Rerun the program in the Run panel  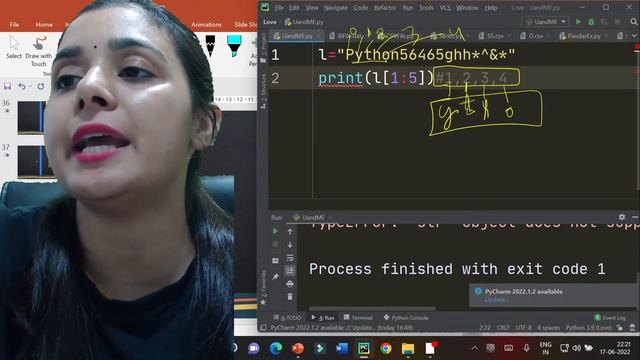point(275,231)
